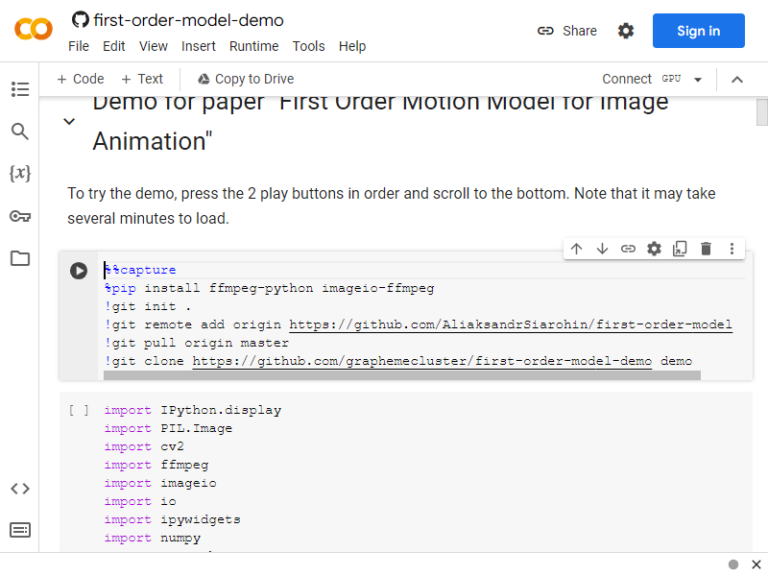Click the "import numpy" line
The image size is (768, 576).
[152, 538]
